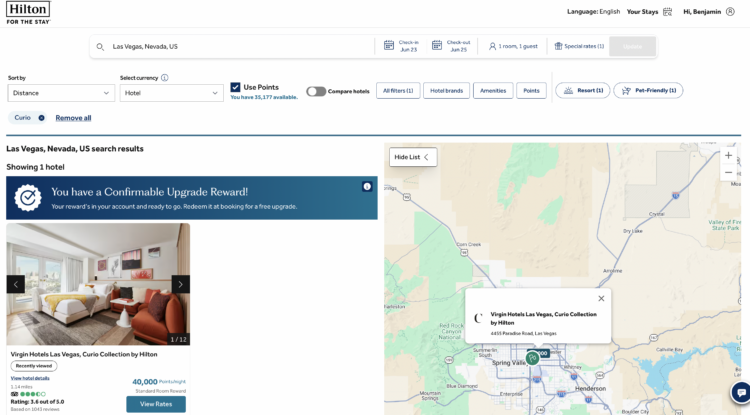This screenshot has width=750, height=415.
Task: Click the Remove all link
Action: click(73, 118)
